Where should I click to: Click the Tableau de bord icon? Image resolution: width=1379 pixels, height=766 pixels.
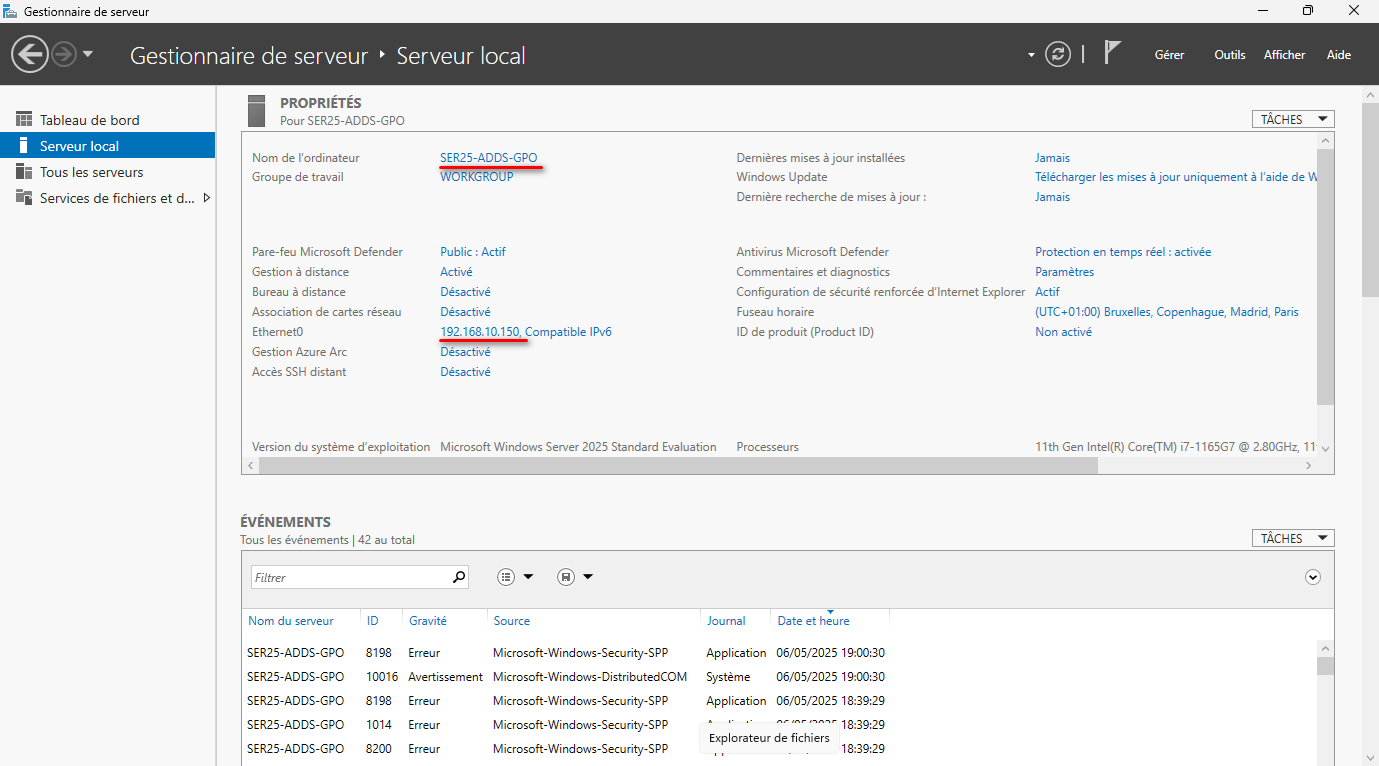coord(24,120)
